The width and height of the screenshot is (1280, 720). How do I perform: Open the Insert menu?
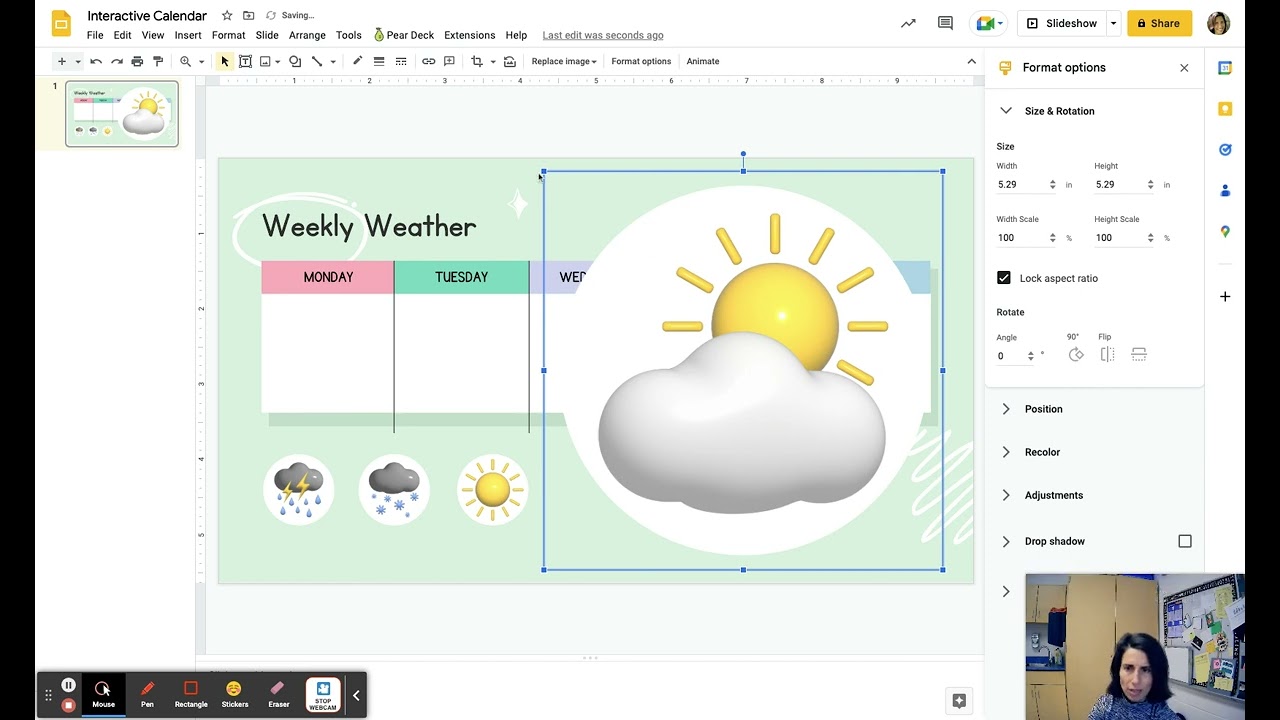pos(188,35)
